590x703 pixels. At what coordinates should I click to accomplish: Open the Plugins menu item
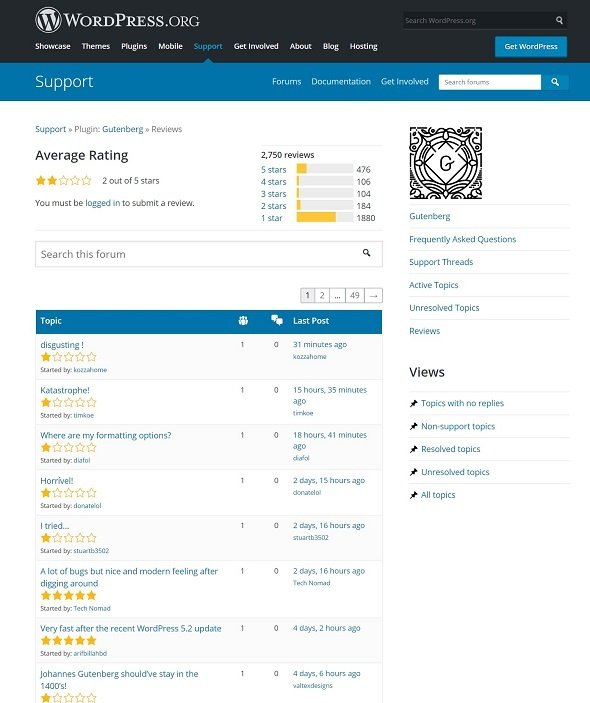[134, 46]
